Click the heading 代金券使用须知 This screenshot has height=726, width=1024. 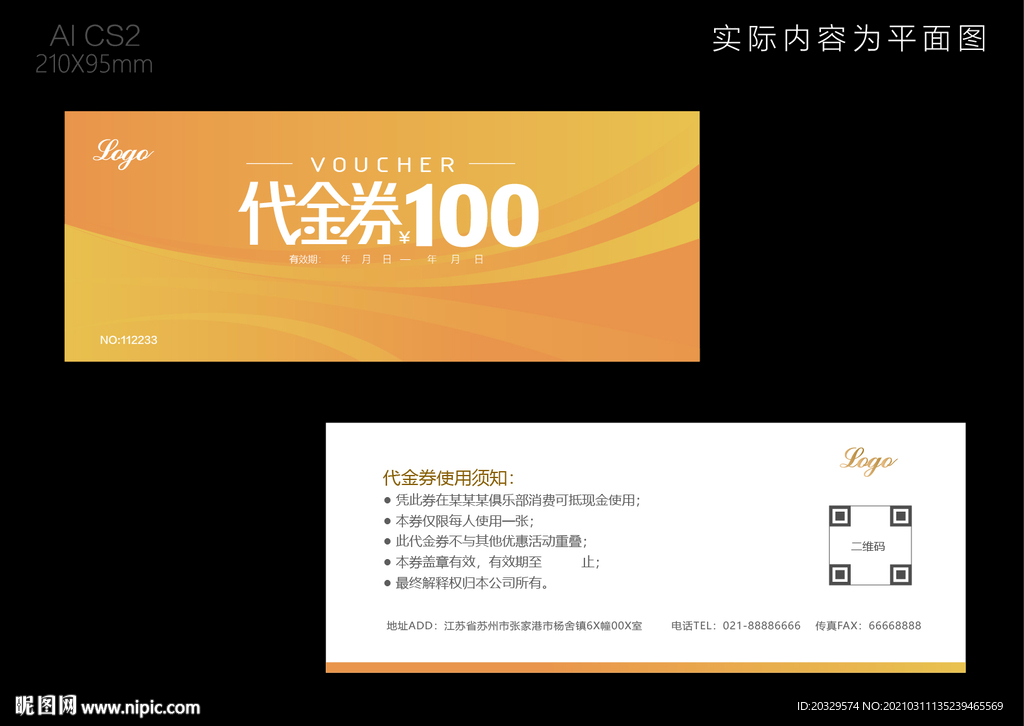[x=448, y=478]
